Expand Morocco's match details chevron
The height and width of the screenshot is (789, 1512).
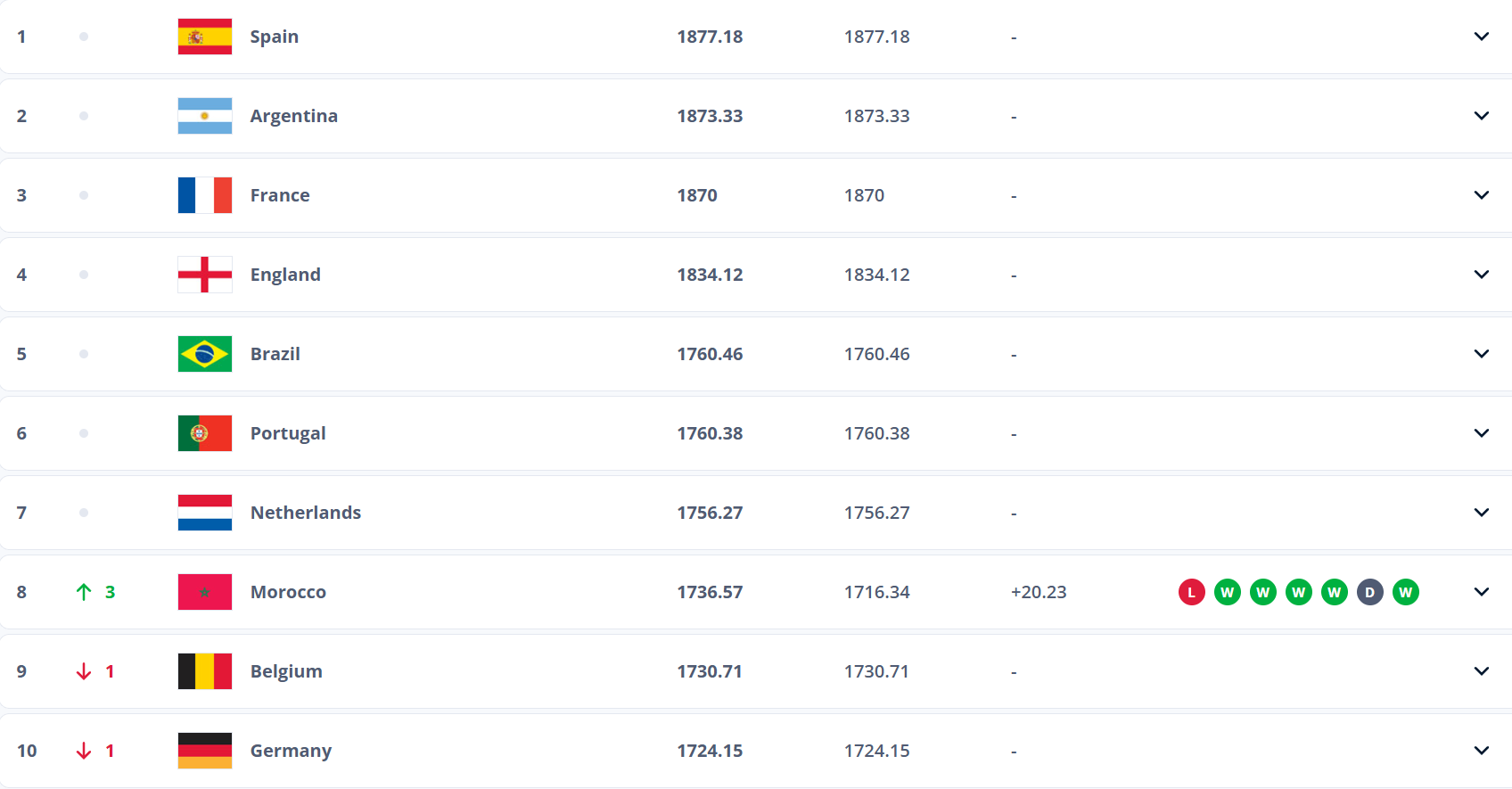coord(1482,592)
